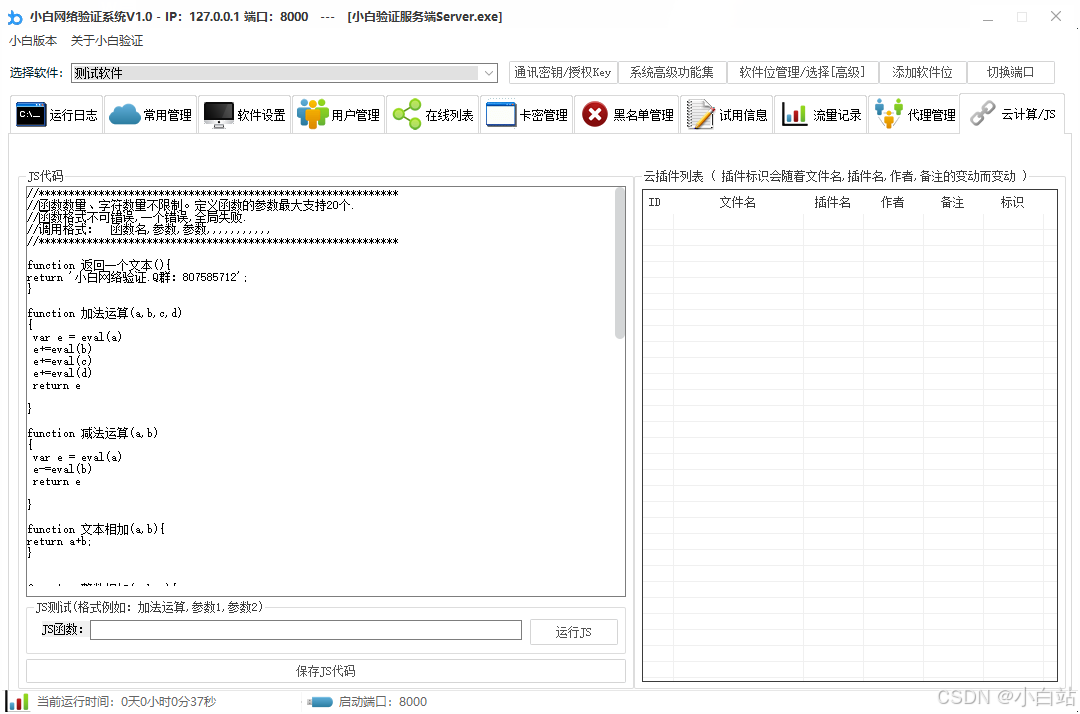Viewport: 1080px width, 714px height.
Task: Open the 运行日志 console icon tab
Action: tap(31, 114)
